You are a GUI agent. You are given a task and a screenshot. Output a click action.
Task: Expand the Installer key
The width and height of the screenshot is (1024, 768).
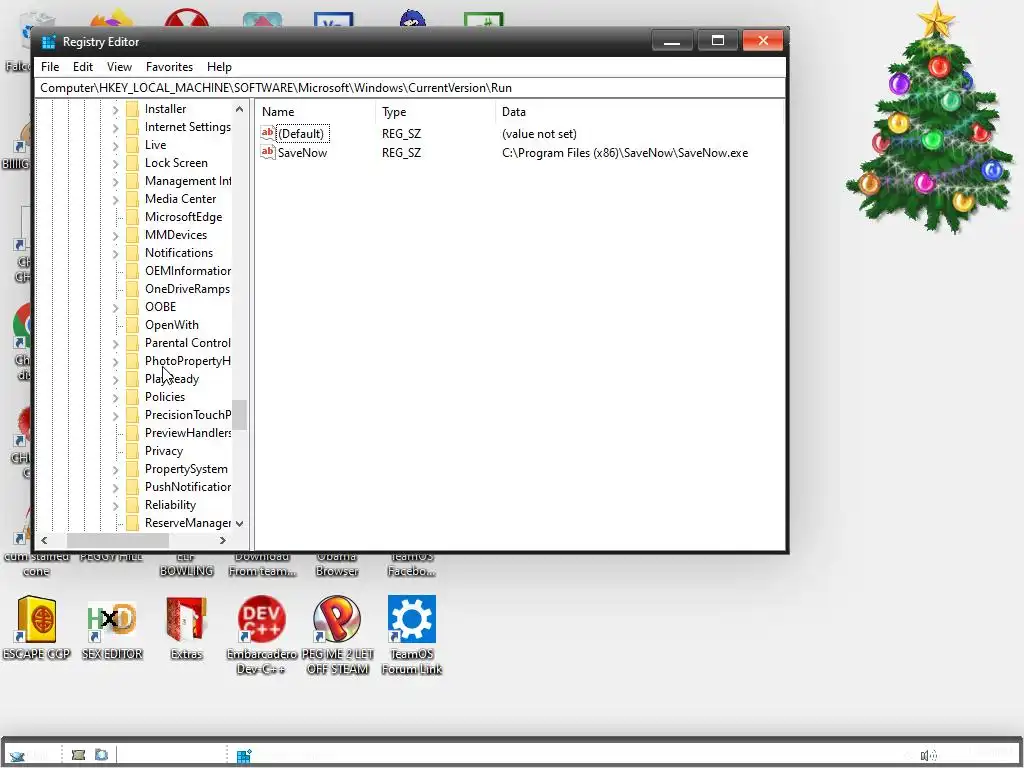click(116, 109)
